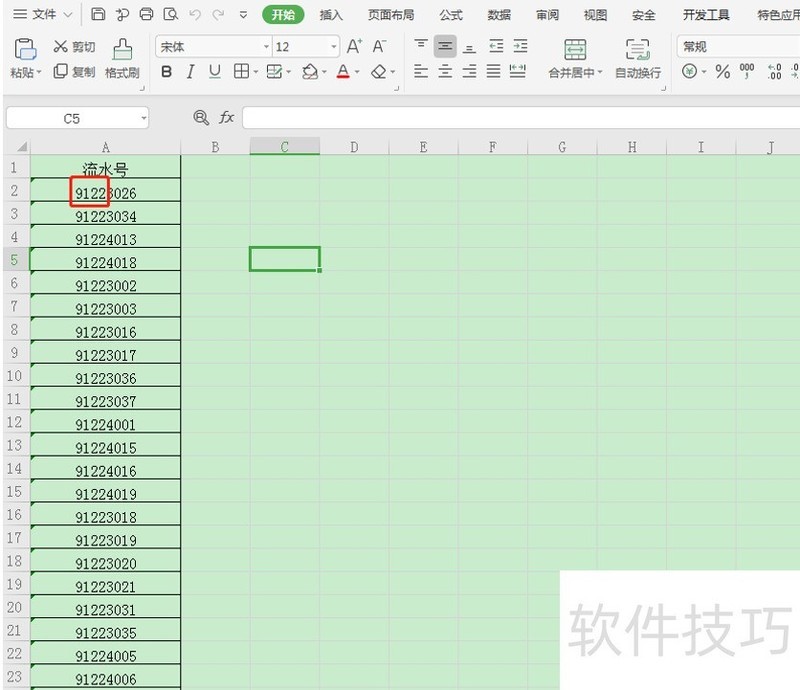Pick the red font color swatch
The image size is (800, 690).
tap(342, 72)
